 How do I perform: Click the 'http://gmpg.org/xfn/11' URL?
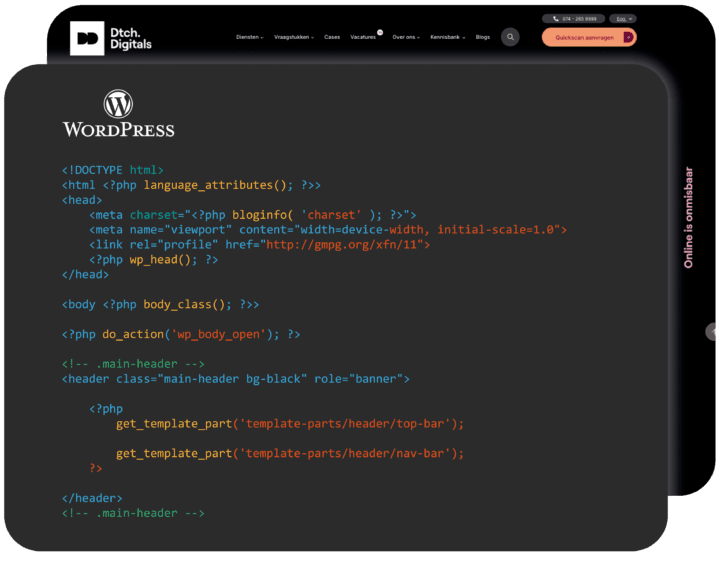[x=341, y=245]
